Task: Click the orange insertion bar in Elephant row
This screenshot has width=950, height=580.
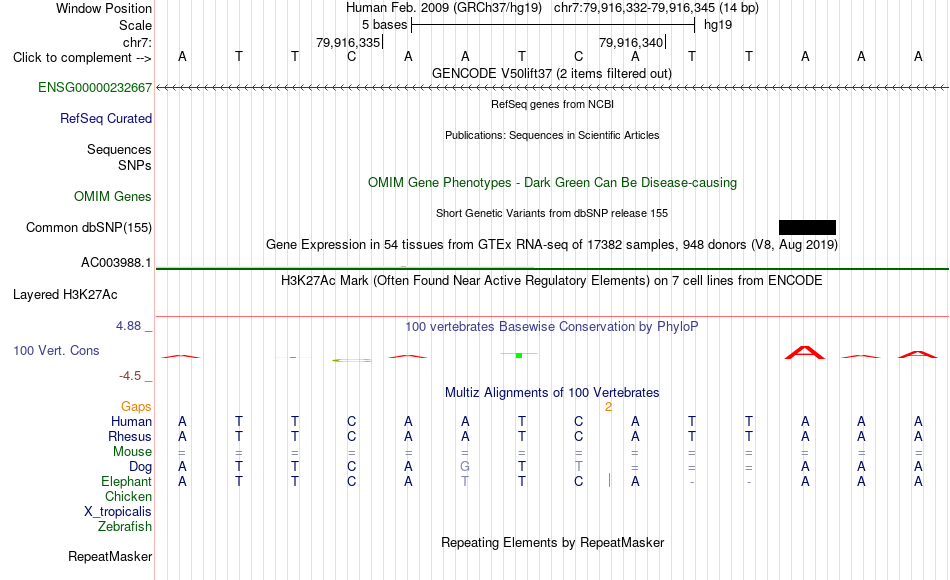Action: [x=609, y=481]
